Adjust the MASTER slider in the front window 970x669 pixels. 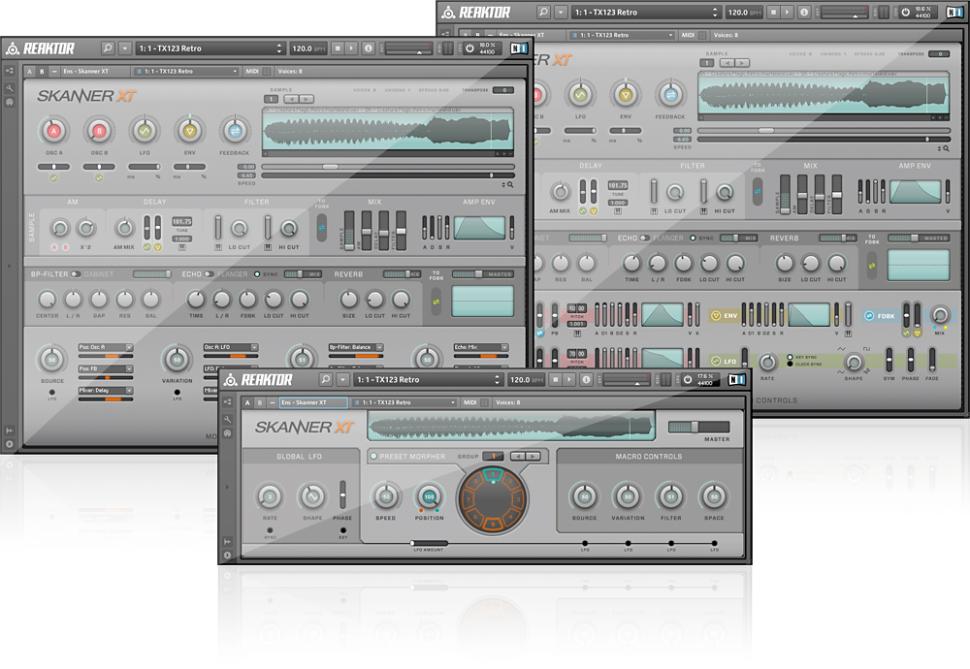tap(698, 426)
